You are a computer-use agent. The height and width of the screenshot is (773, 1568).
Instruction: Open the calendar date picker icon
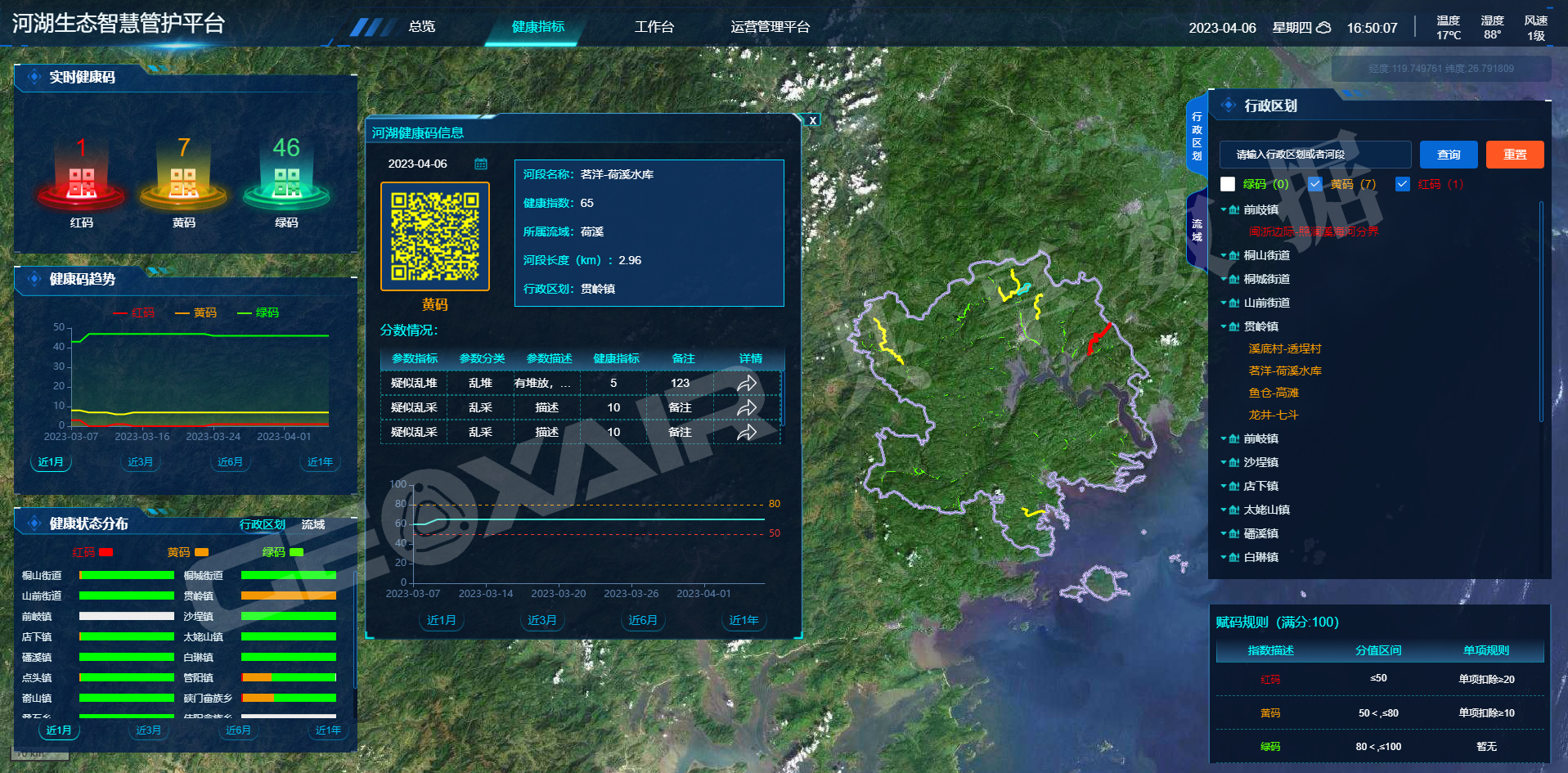[x=481, y=164]
